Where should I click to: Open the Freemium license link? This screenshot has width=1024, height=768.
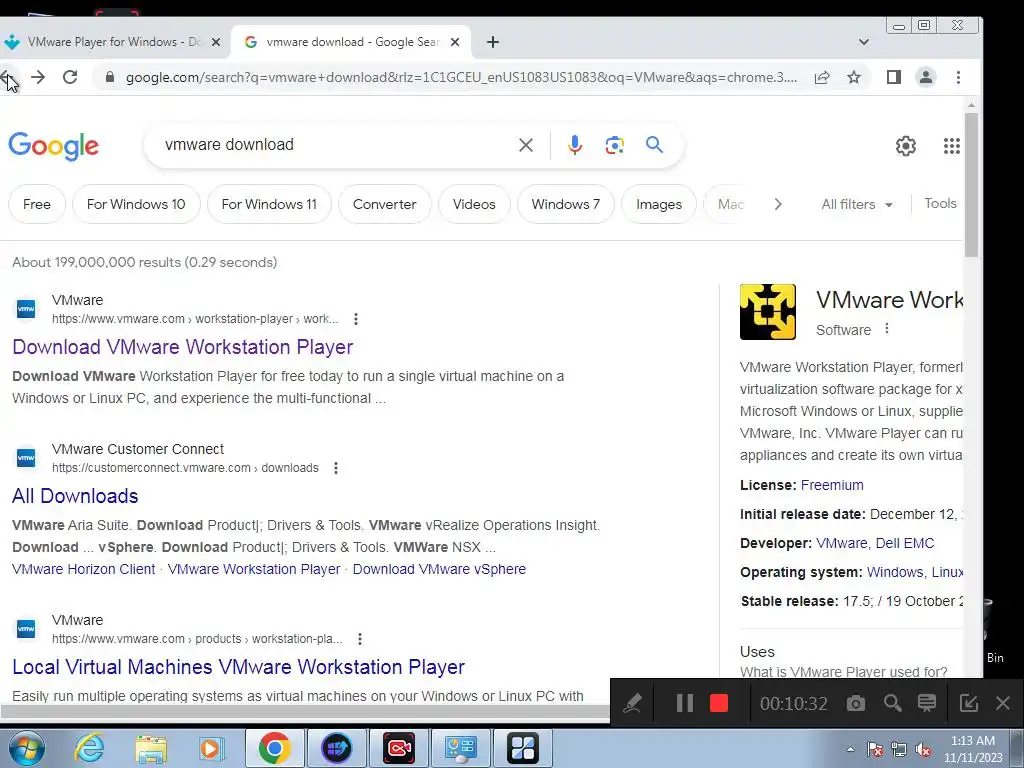click(832, 485)
